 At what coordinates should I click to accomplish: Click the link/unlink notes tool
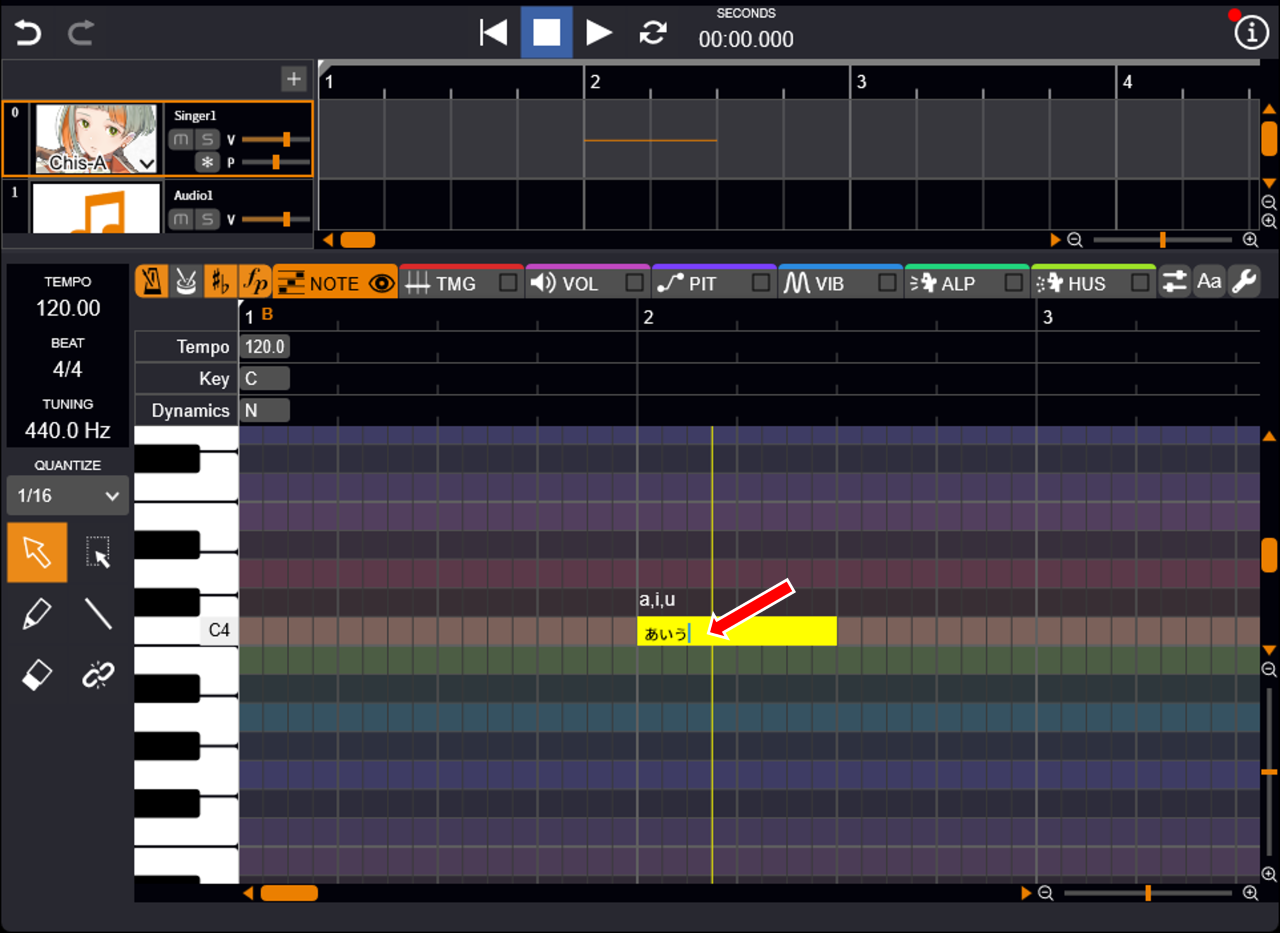click(x=98, y=677)
